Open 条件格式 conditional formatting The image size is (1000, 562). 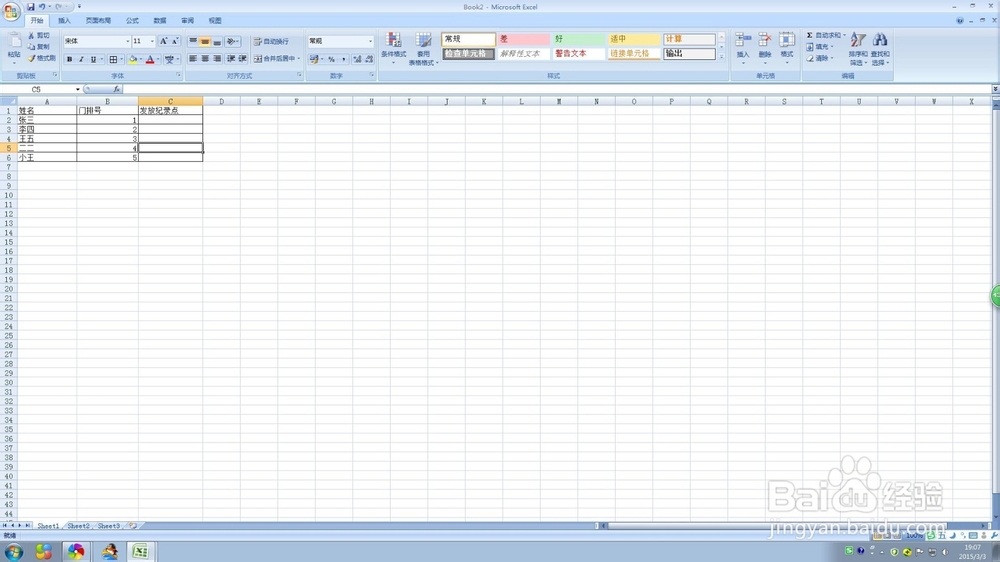pyautogui.click(x=393, y=48)
